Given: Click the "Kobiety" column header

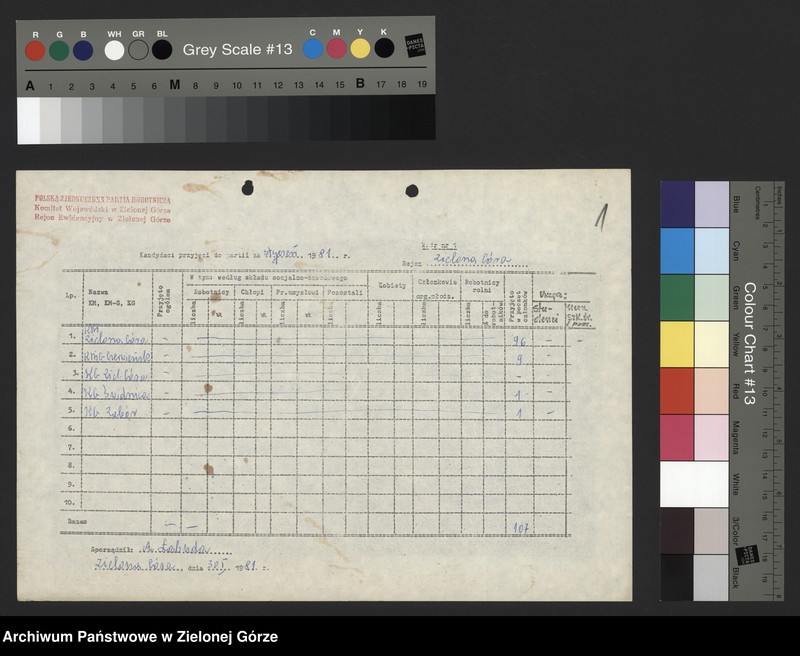Looking at the screenshot, I should pyautogui.click(x=392, y=286).
